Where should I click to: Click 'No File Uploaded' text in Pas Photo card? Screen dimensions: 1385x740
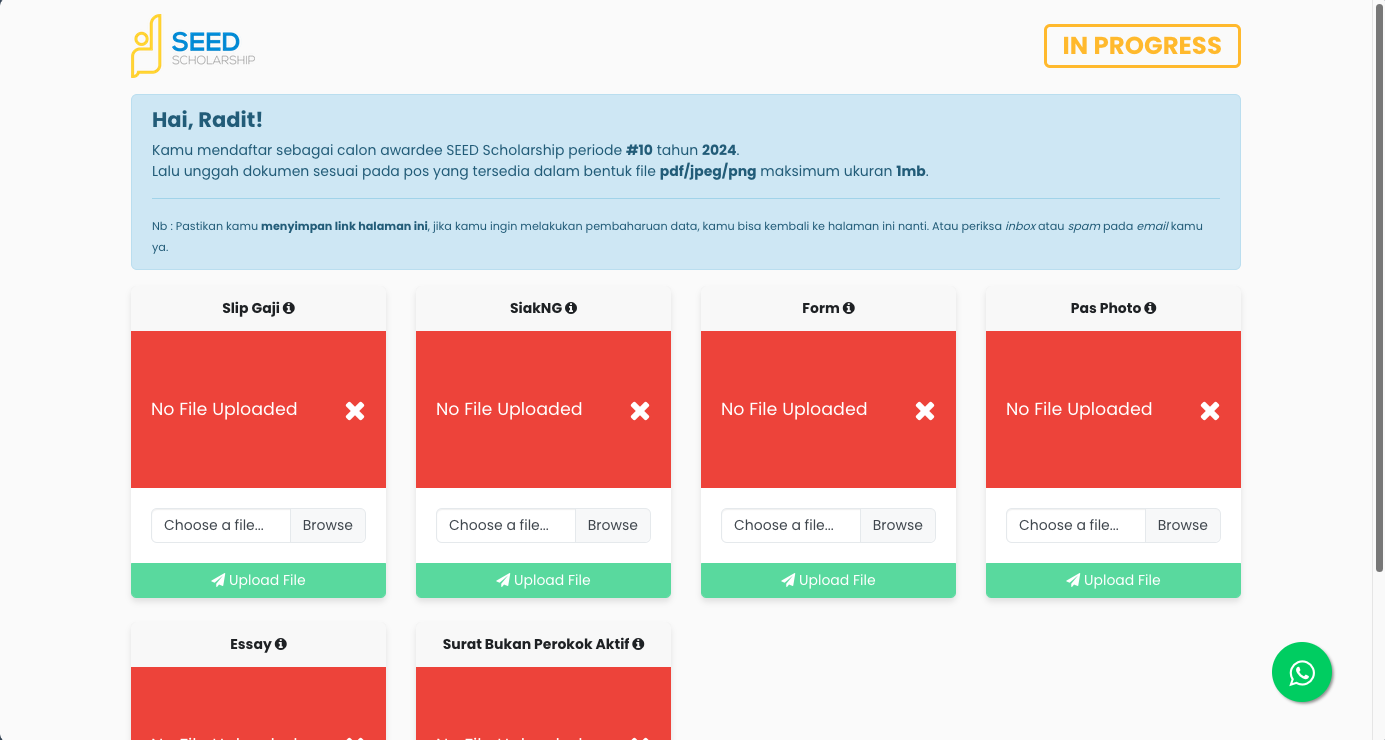tap(1079, 409)
